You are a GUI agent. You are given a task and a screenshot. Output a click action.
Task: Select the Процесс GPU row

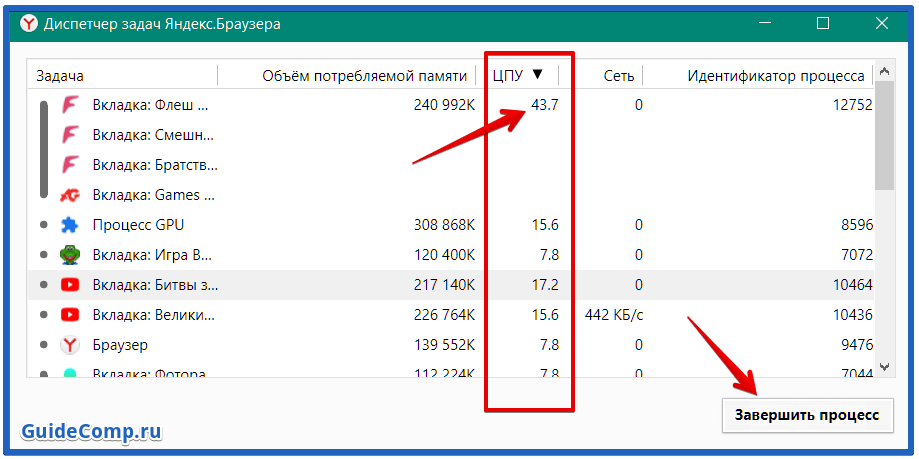click(x=451, y=225)
